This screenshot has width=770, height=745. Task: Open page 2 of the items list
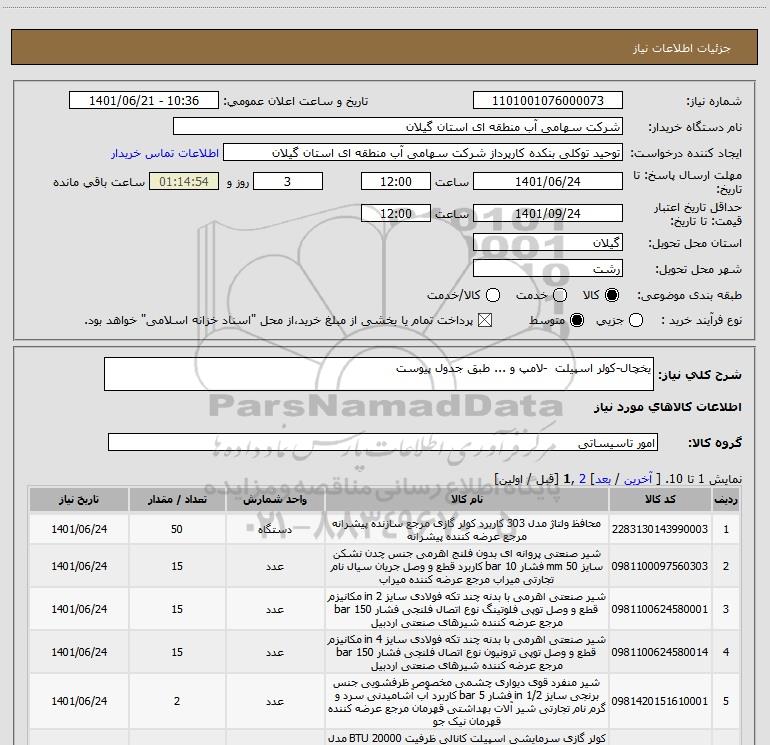coord(582,479)
